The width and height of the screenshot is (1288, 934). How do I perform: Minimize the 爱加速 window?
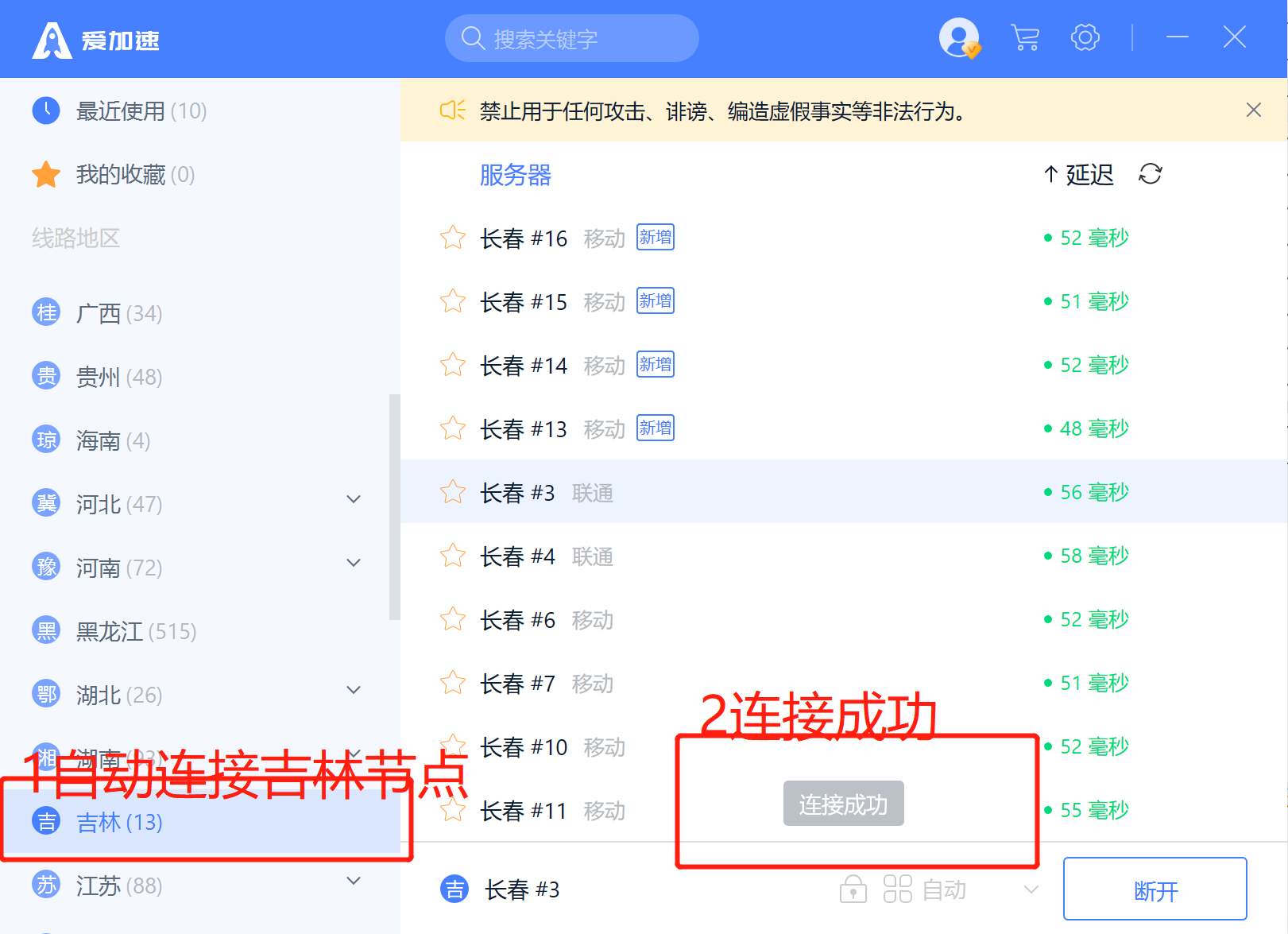tap(1177, 37)
